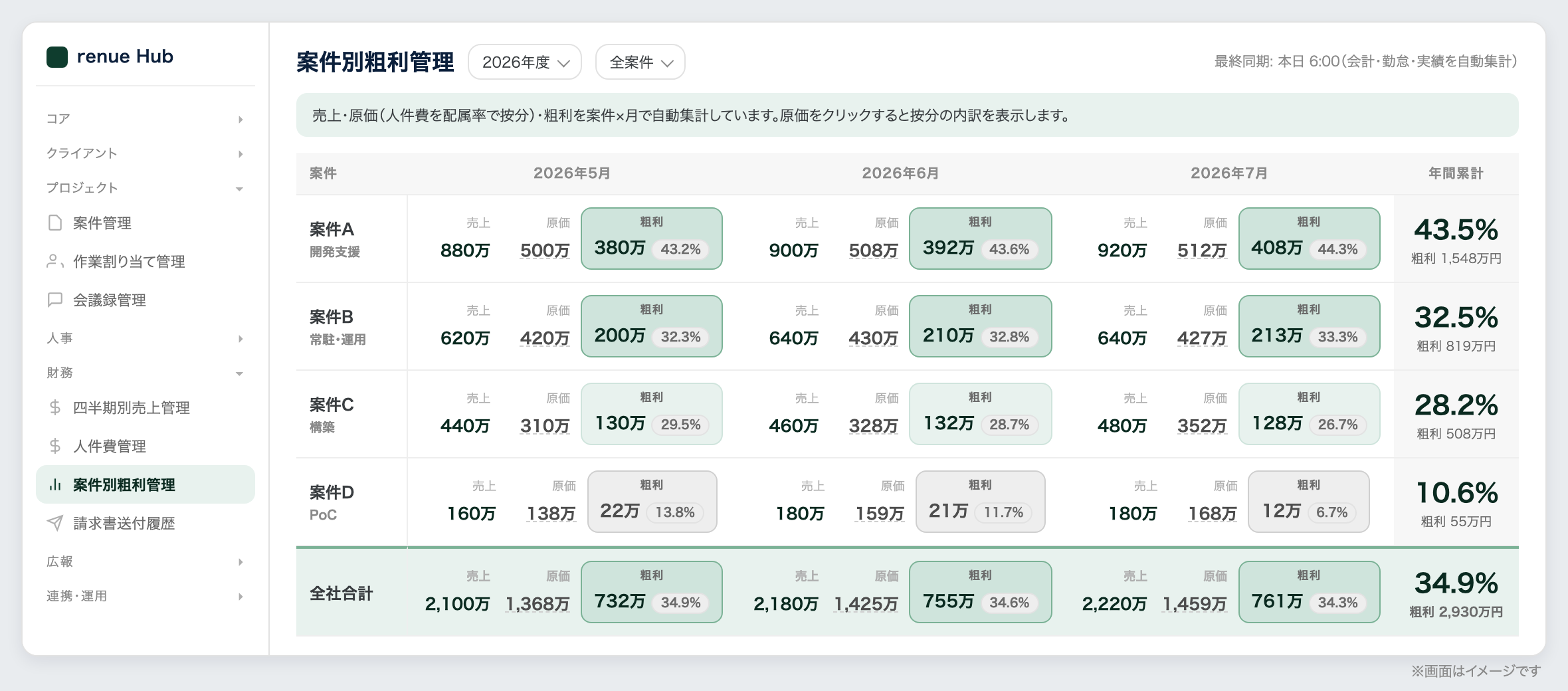This screenshot has width=1568, height=691.
Task: Open the 2026年度 fiscal year dropdown
Action: 525,62
